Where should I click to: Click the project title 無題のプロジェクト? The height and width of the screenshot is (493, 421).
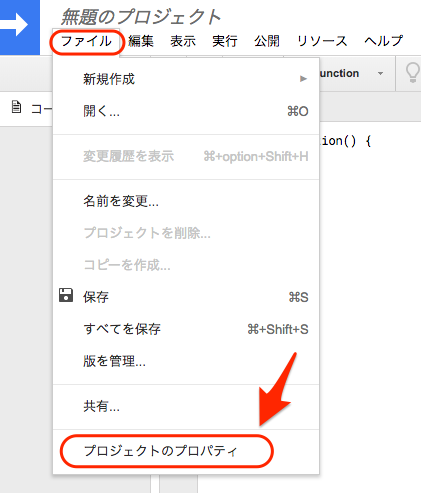coord(140,17)
